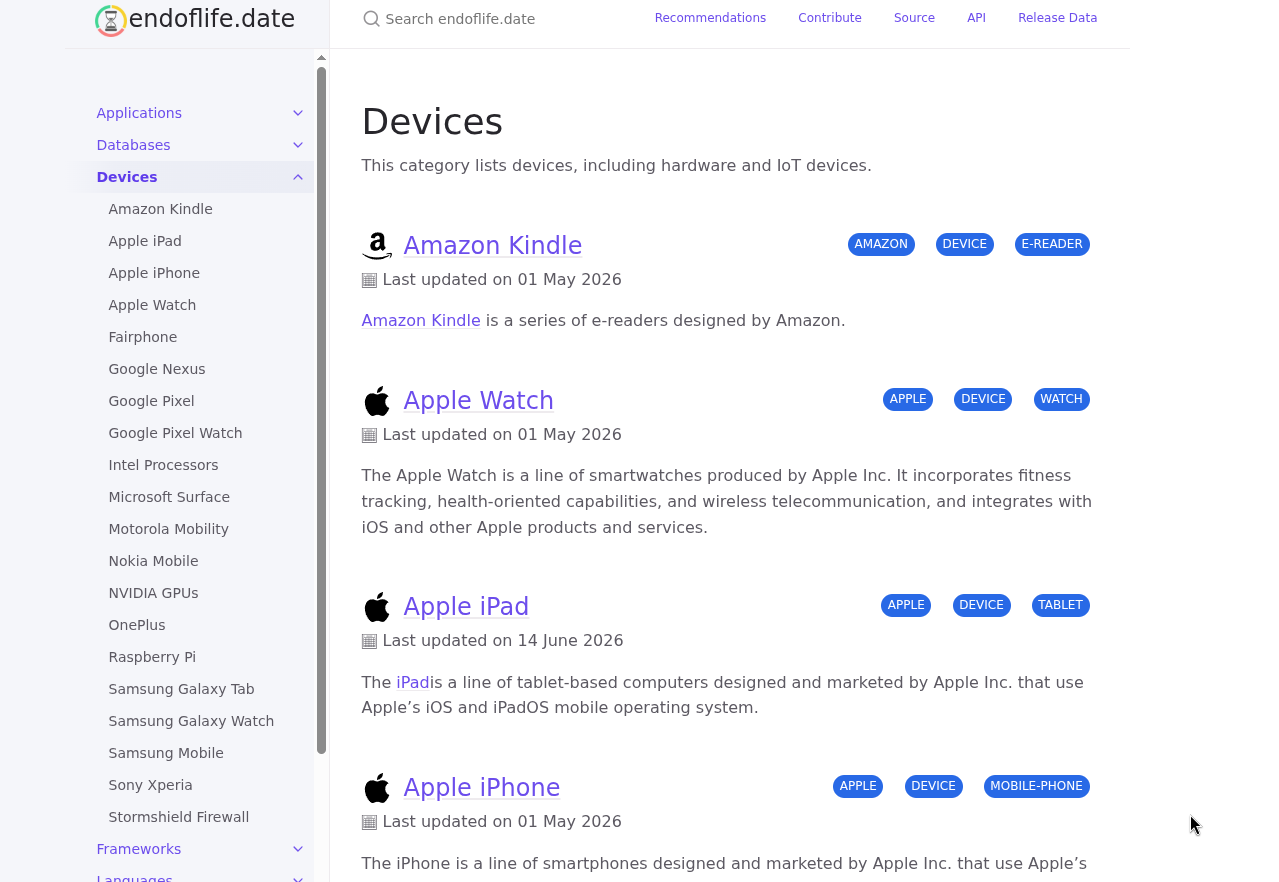The image size is (1279, 882).
Task: Click the DEVICE tag on Apple iPhone
Action: click(934, 786)
